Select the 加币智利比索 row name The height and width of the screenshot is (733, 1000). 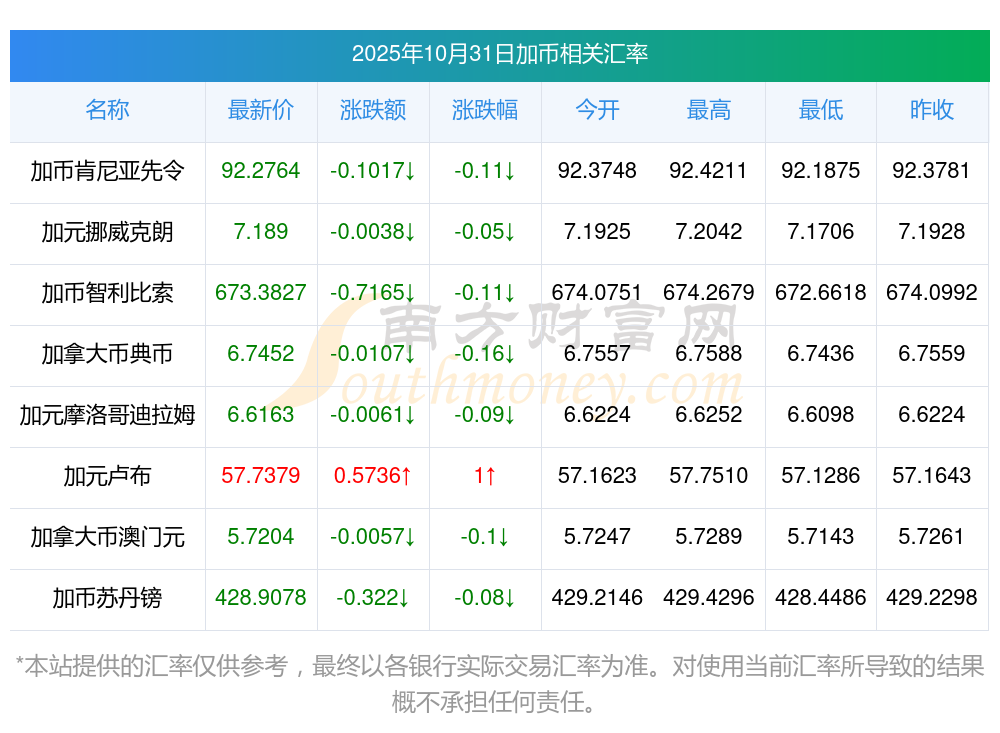pyautogui.click(x=107, y=293)
